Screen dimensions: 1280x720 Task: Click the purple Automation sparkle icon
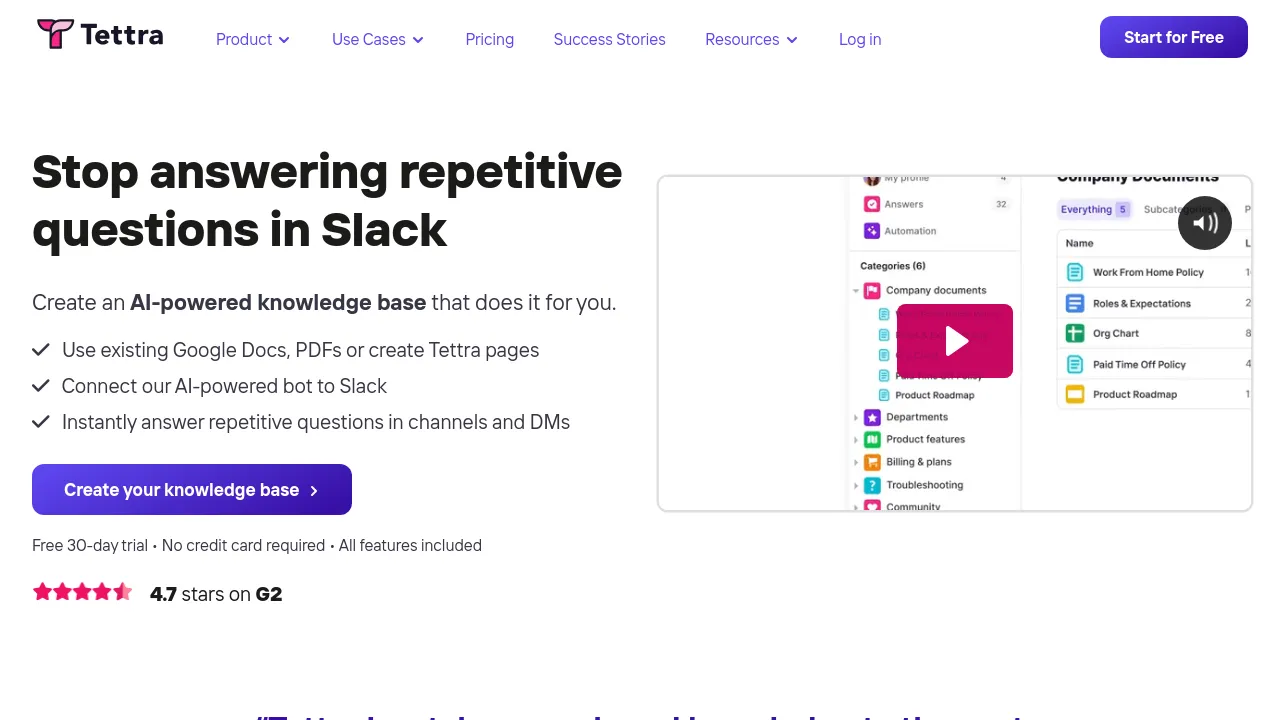[872, 231]
